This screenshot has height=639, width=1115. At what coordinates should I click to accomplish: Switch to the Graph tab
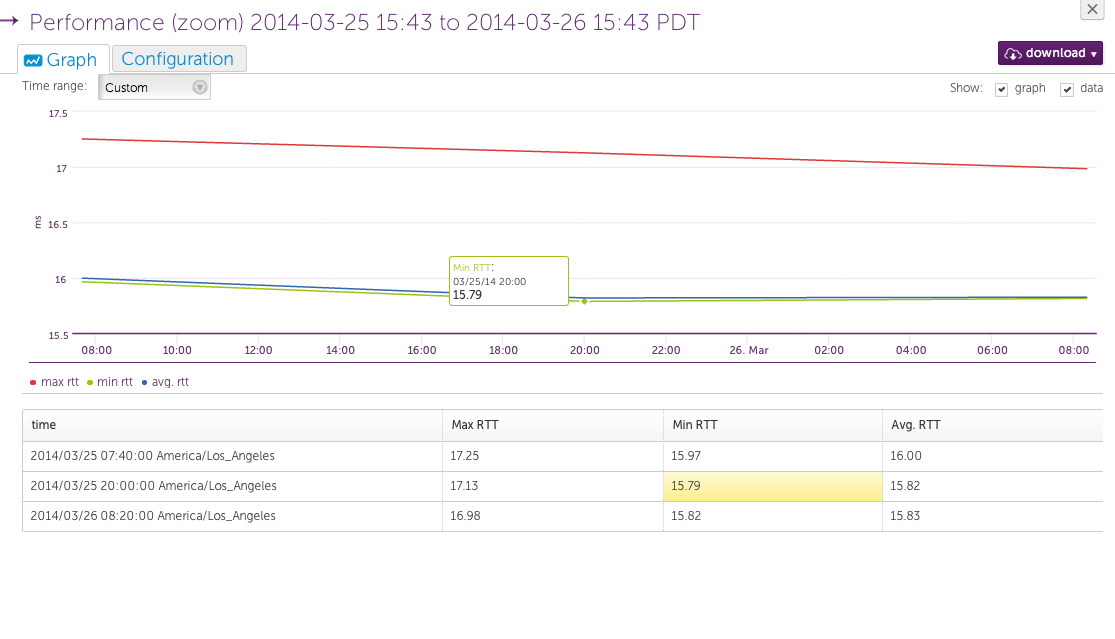click(63, 60)
